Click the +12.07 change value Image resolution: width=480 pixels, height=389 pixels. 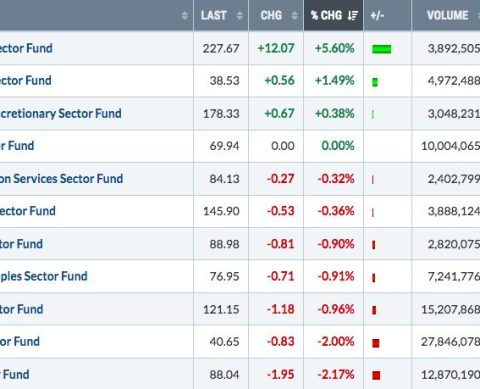tap(276, 48)
